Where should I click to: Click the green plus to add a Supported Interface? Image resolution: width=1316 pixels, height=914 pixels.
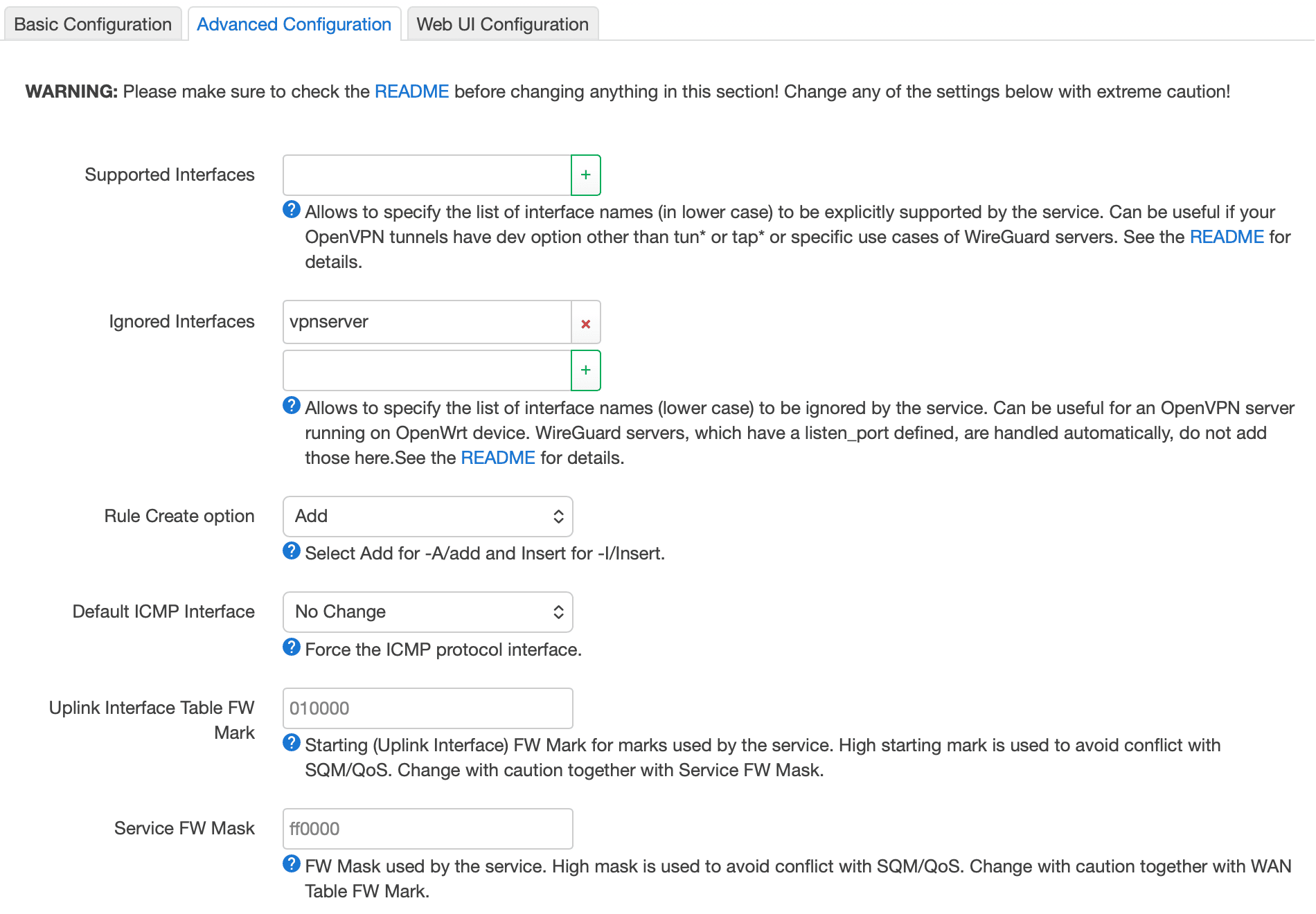(585, 175)
